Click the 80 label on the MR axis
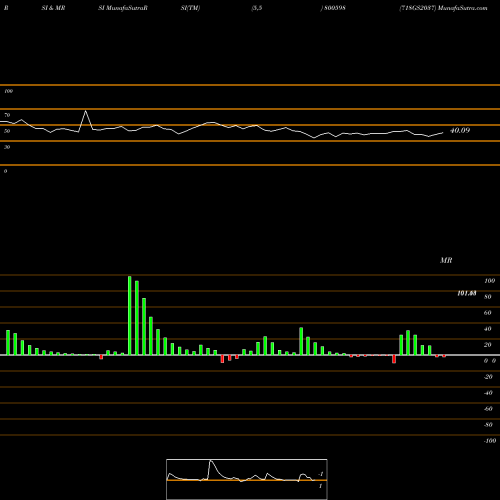 (x=488, y=297)
